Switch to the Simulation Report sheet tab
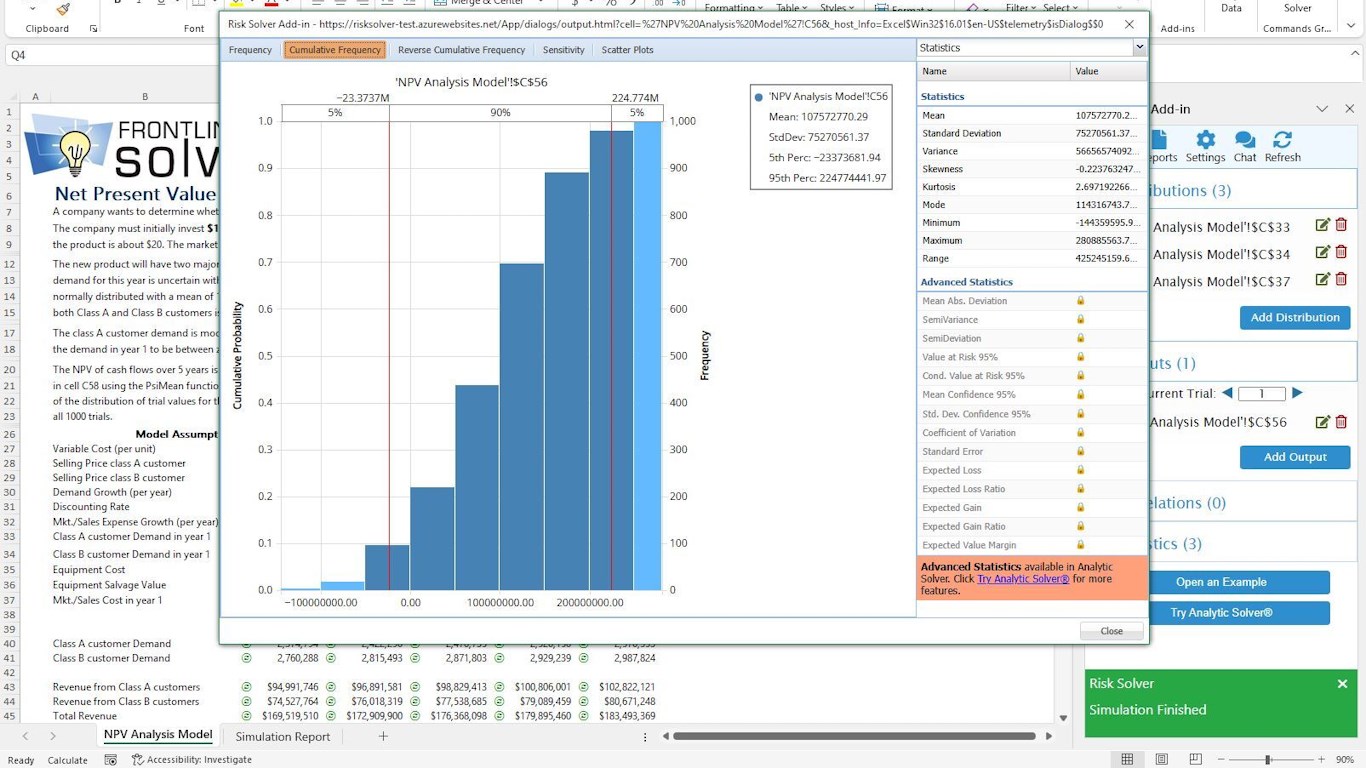 pyautogui.click(x=283, y=737)
